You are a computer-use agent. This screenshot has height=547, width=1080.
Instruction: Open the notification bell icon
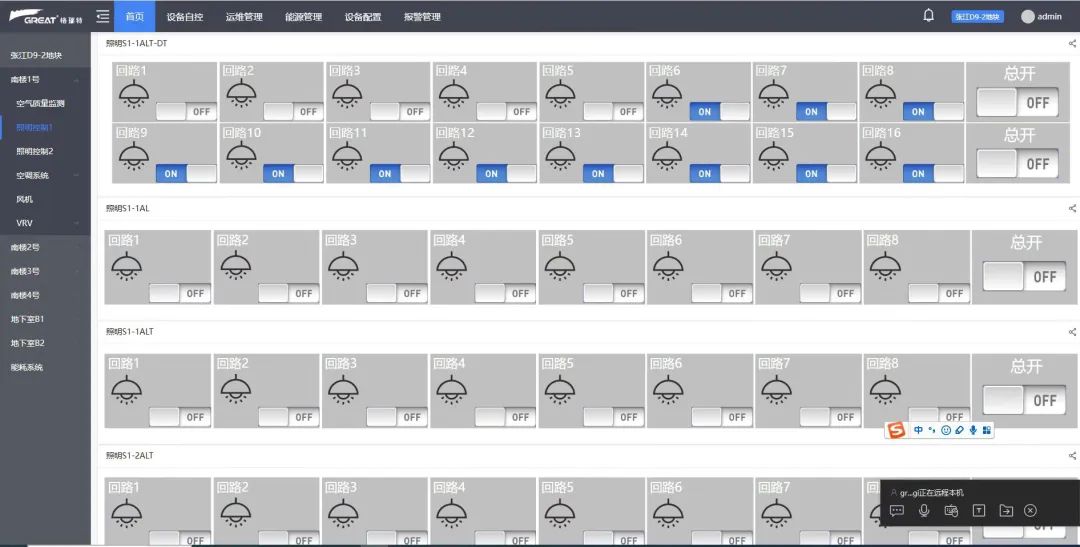click(x=928, y=16)
